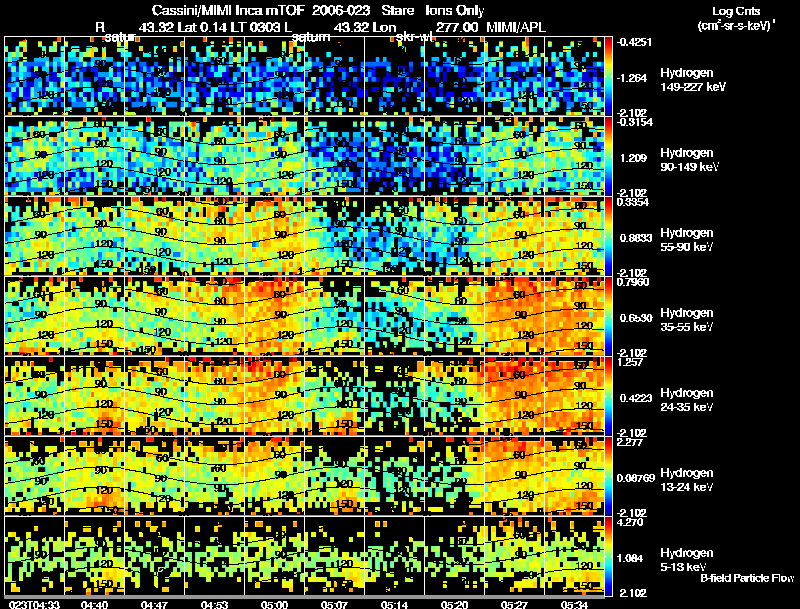Click the '90-149 keV' energy label
Image resolution: width=800 pixels, height=609 pixels.
690,167
